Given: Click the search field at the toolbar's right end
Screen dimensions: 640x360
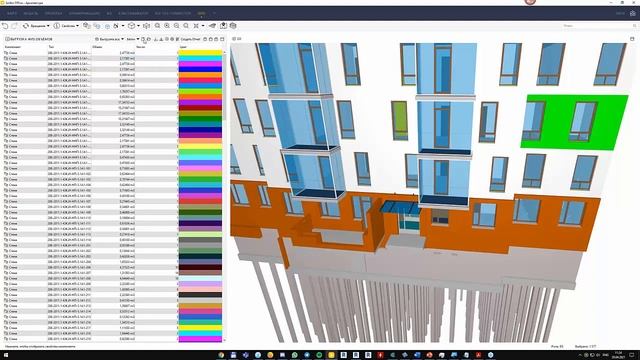Looking at the screenshot, I should (598, 26).
